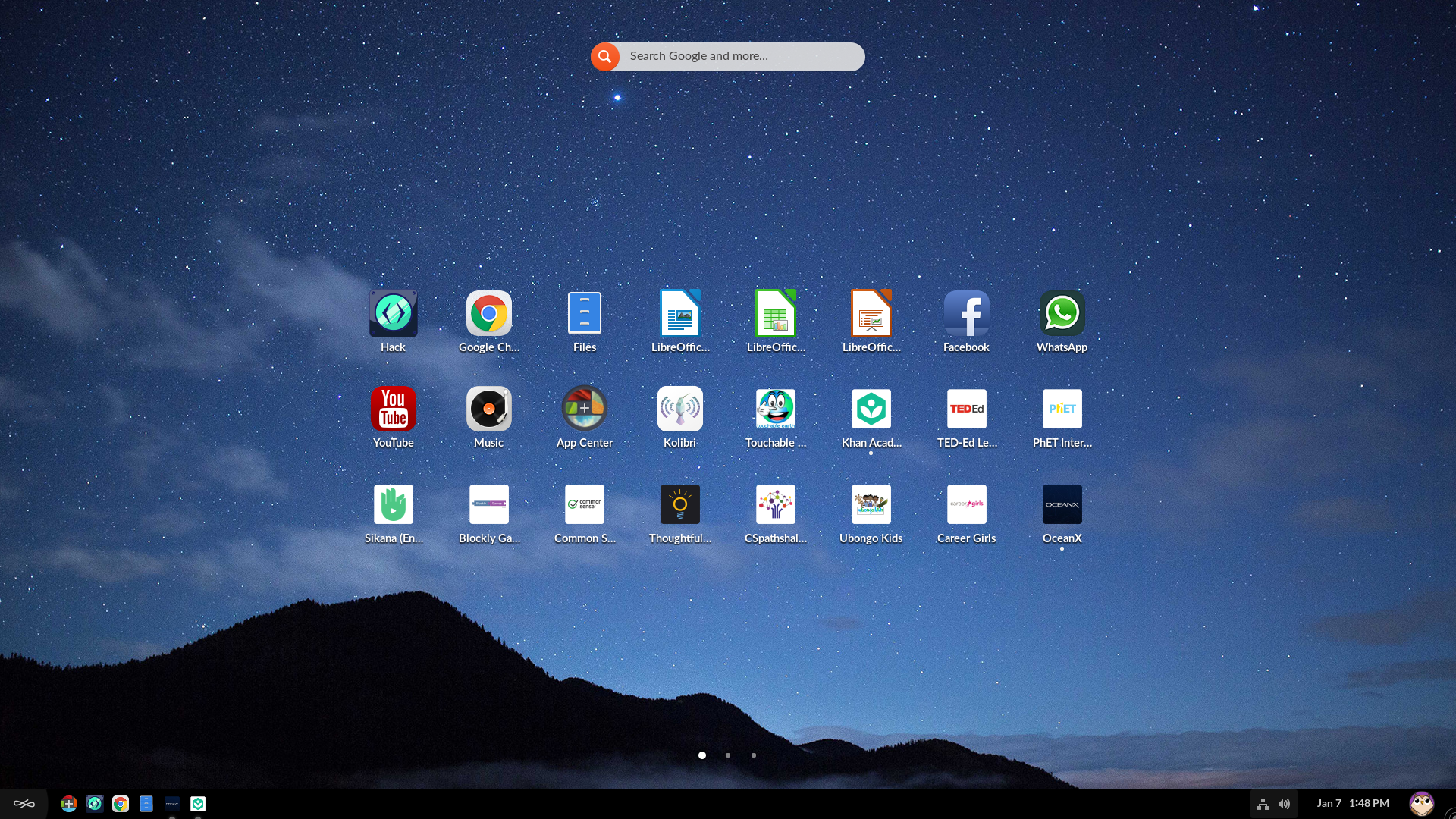
Task: Launch Google Chrome from the desktop grid
Action: click(488, 313)
